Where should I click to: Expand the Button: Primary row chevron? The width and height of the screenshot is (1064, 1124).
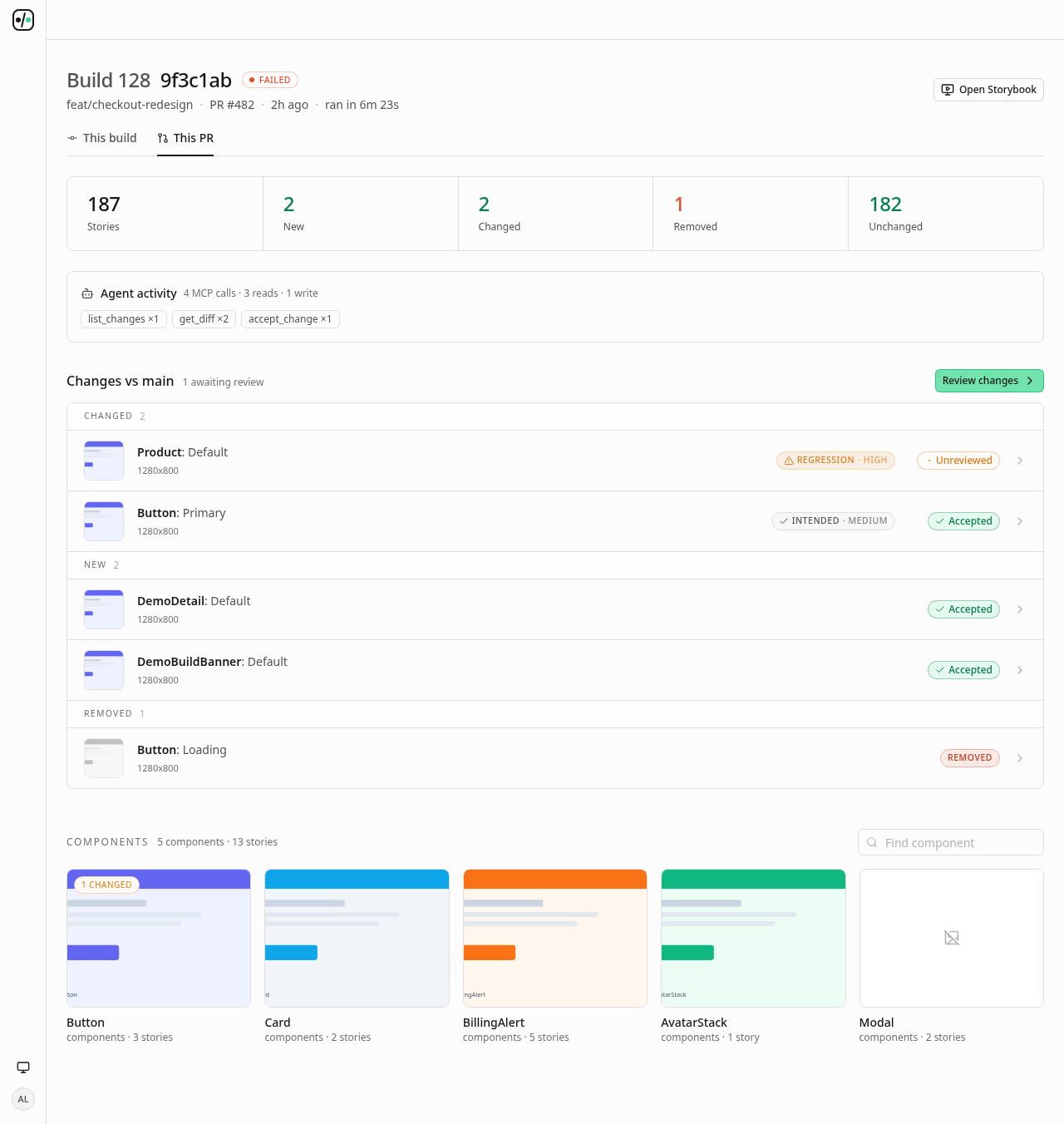[1020, 521]
